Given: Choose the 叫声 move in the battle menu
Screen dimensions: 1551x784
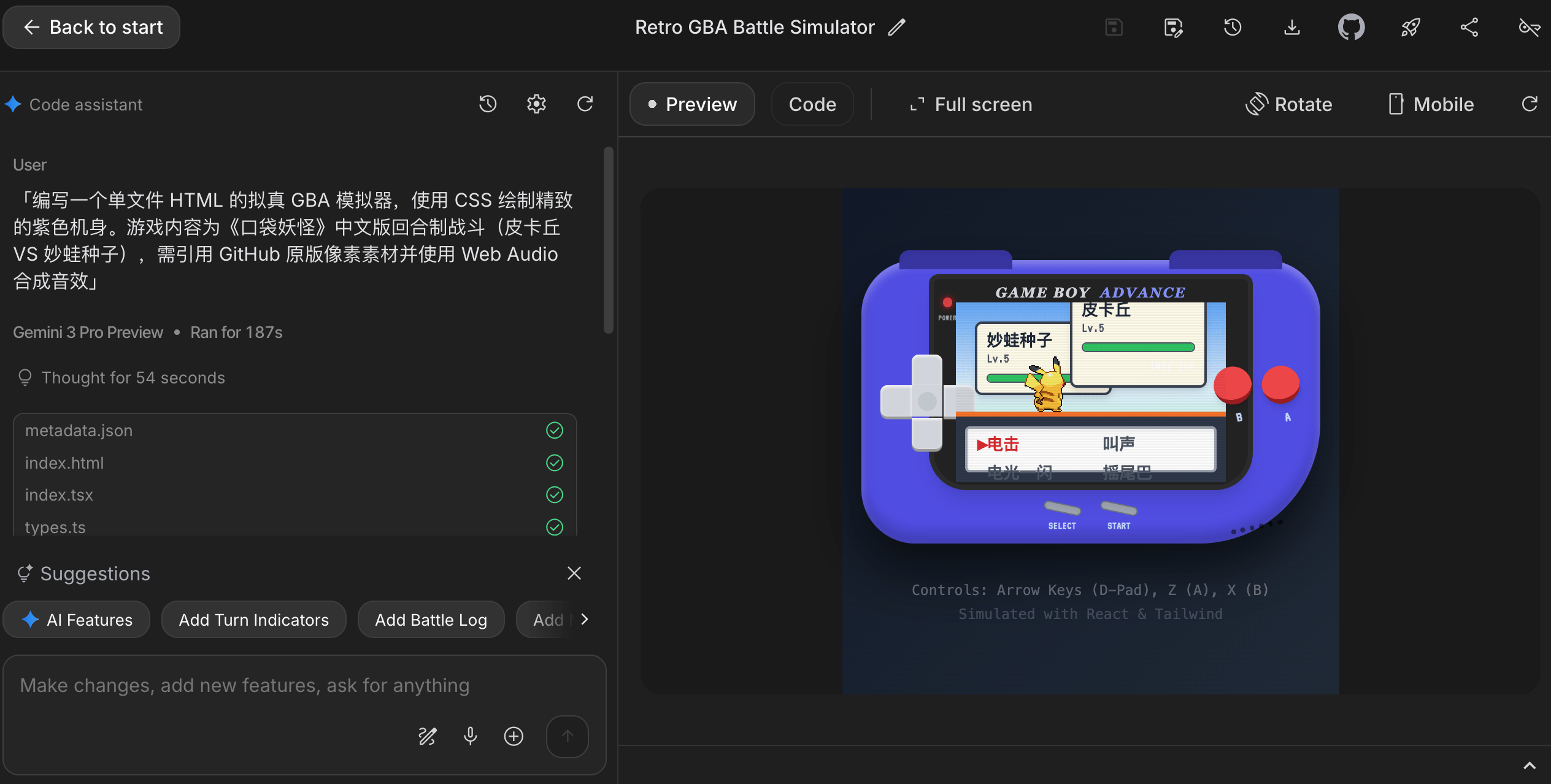Looking at the screenshot, I should pos(1119,444).
